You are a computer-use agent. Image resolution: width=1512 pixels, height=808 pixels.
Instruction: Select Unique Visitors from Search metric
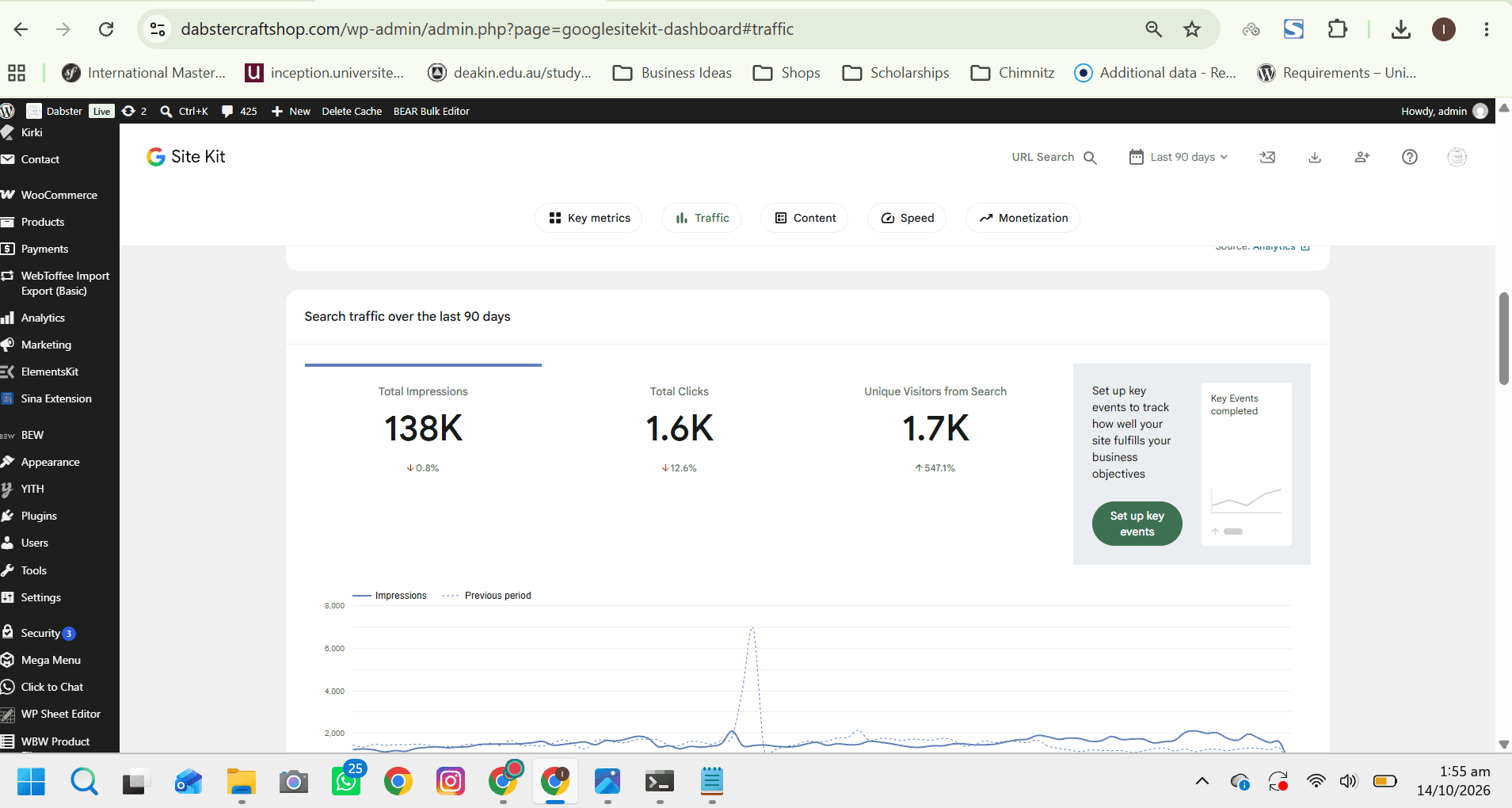(935, 428)
